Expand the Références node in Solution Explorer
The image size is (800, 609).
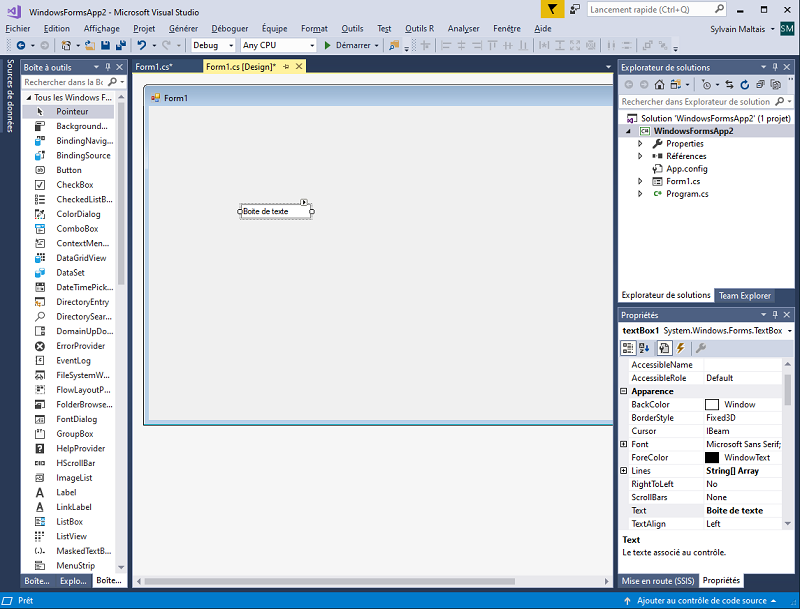click(640, 156)
